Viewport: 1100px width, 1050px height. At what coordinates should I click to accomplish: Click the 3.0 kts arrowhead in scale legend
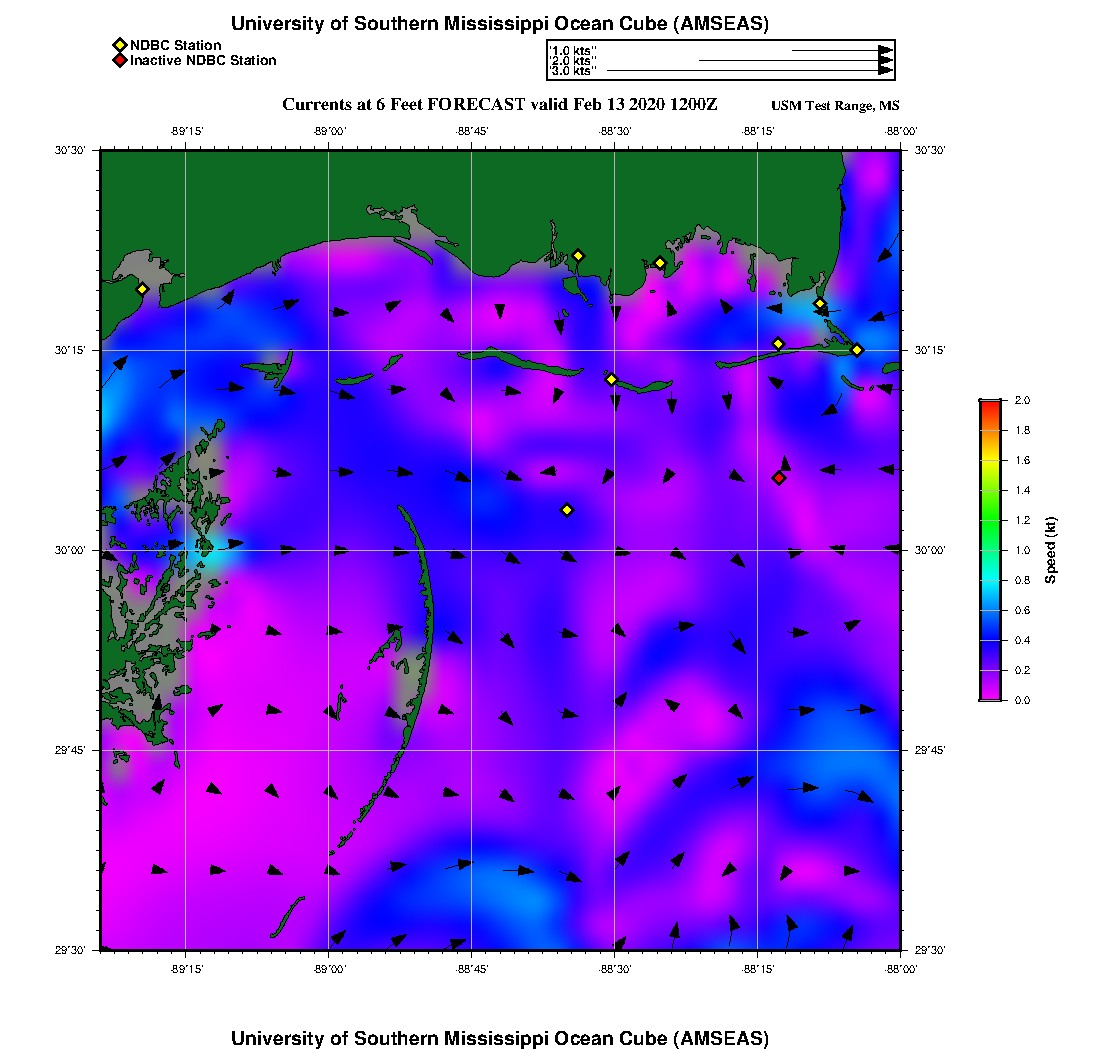(x=885, y=70)
